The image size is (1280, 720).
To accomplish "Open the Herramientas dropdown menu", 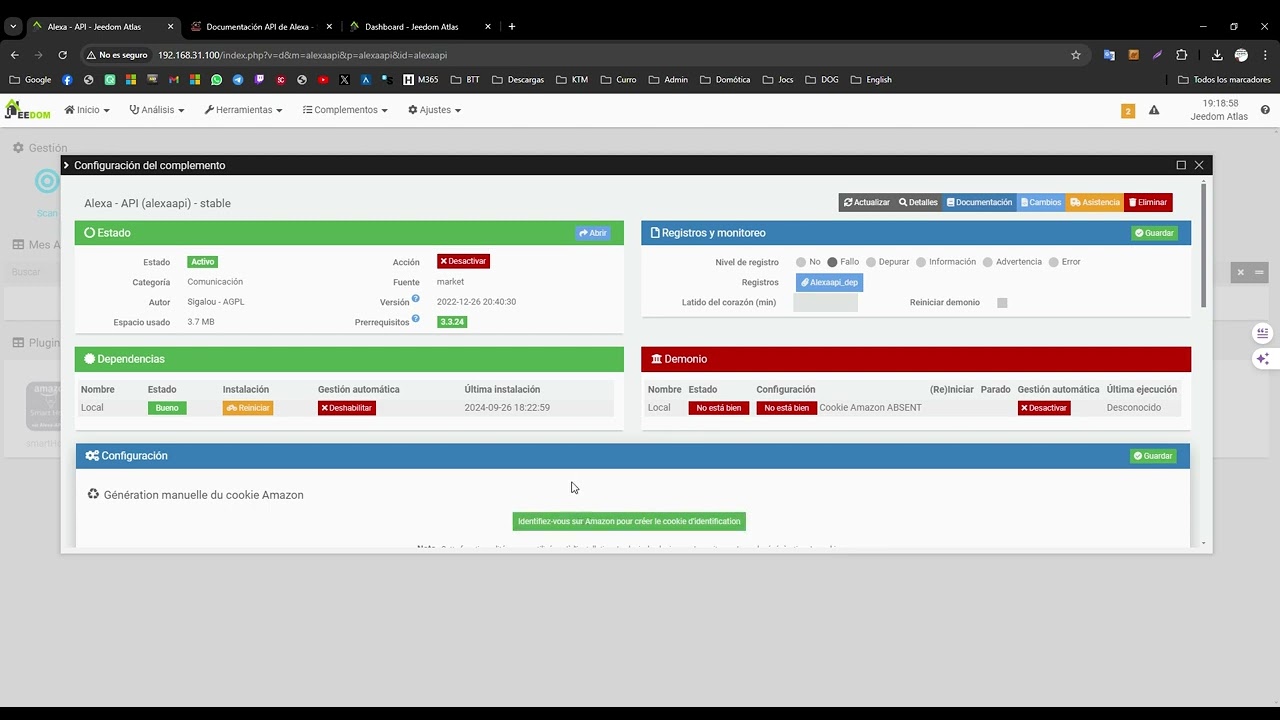I will (x=243, y=110).
